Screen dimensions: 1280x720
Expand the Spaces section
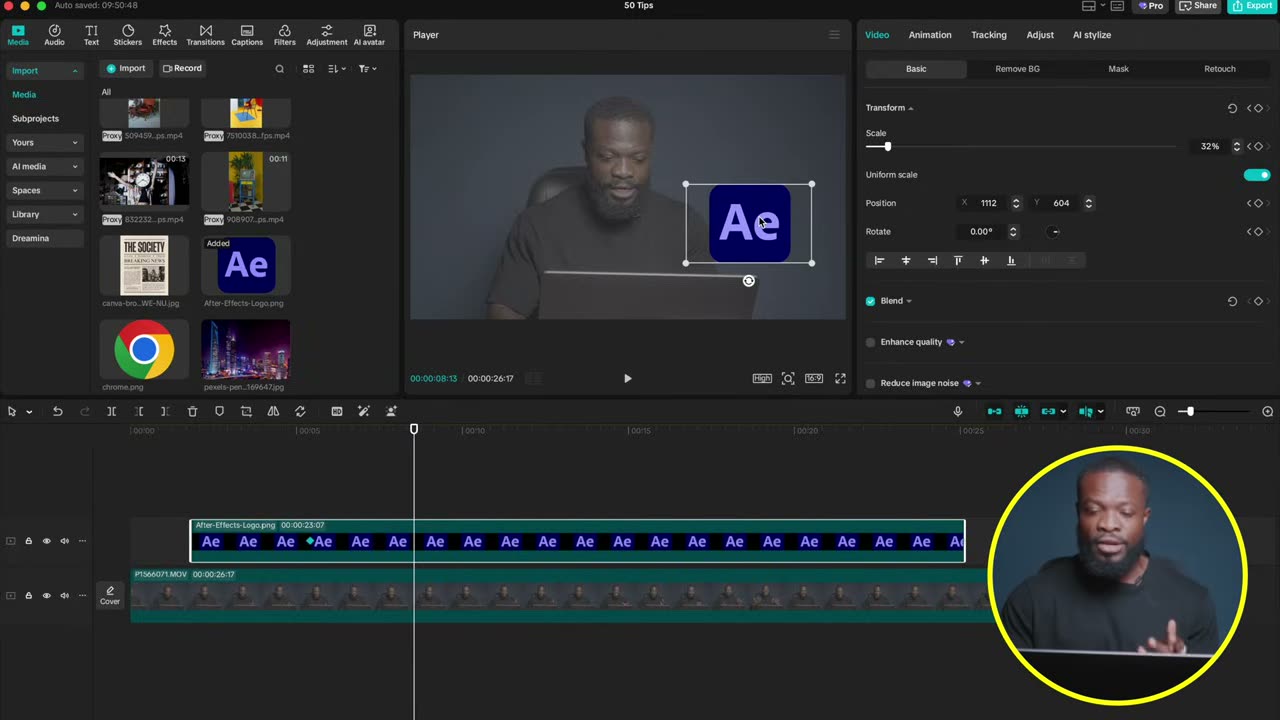pos(74,191)
